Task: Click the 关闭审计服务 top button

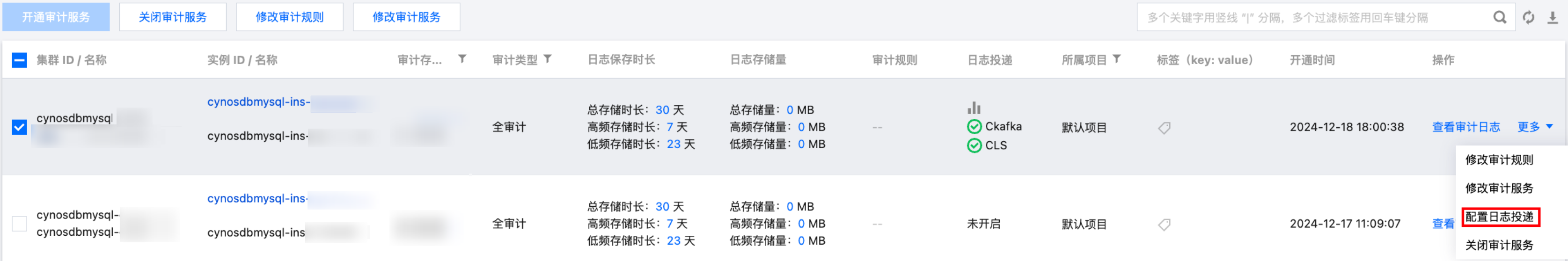Action: click(x=172, y=17)
